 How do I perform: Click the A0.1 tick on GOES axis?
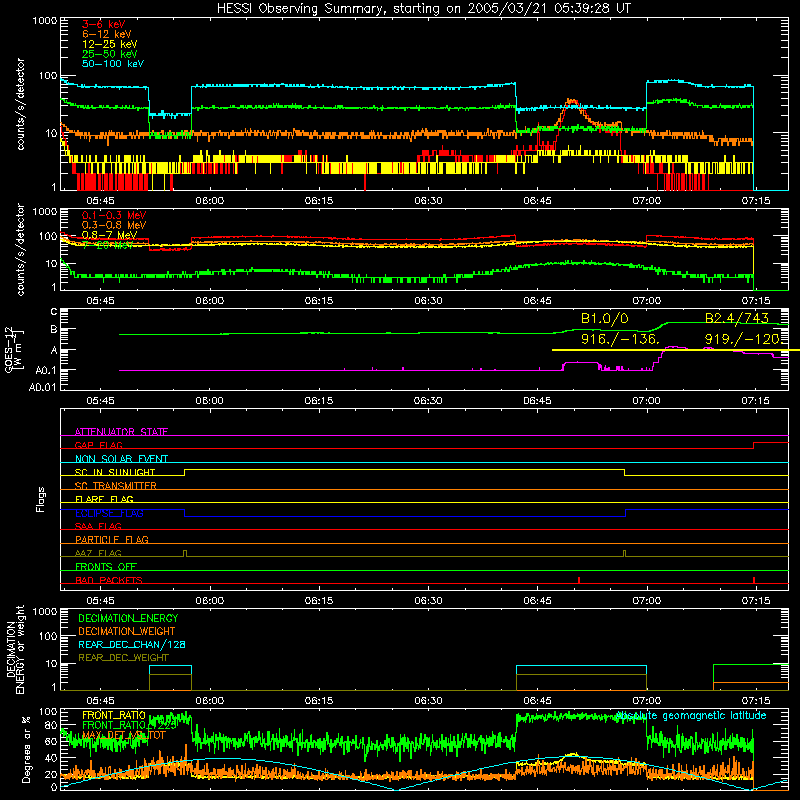pyautogui.click(x=46, y=370)
